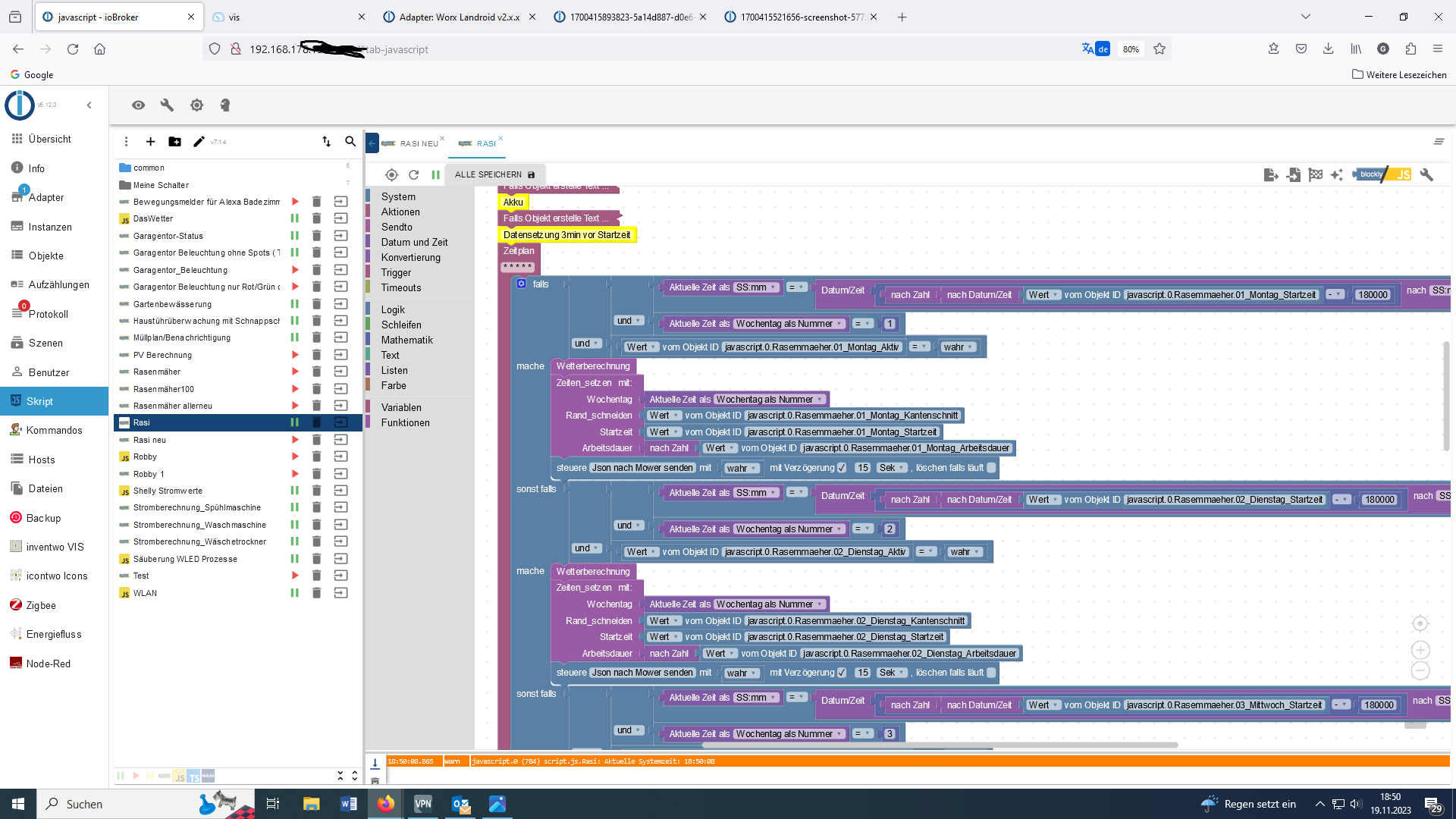
Task: Delete the DasWetter script
Action: click(317, 218)
